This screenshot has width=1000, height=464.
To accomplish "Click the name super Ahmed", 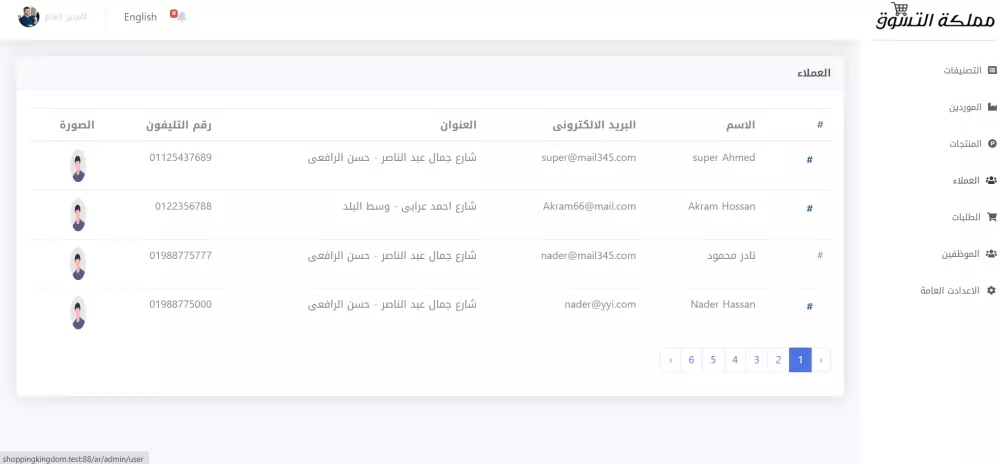I will click(x=724, y=157).
